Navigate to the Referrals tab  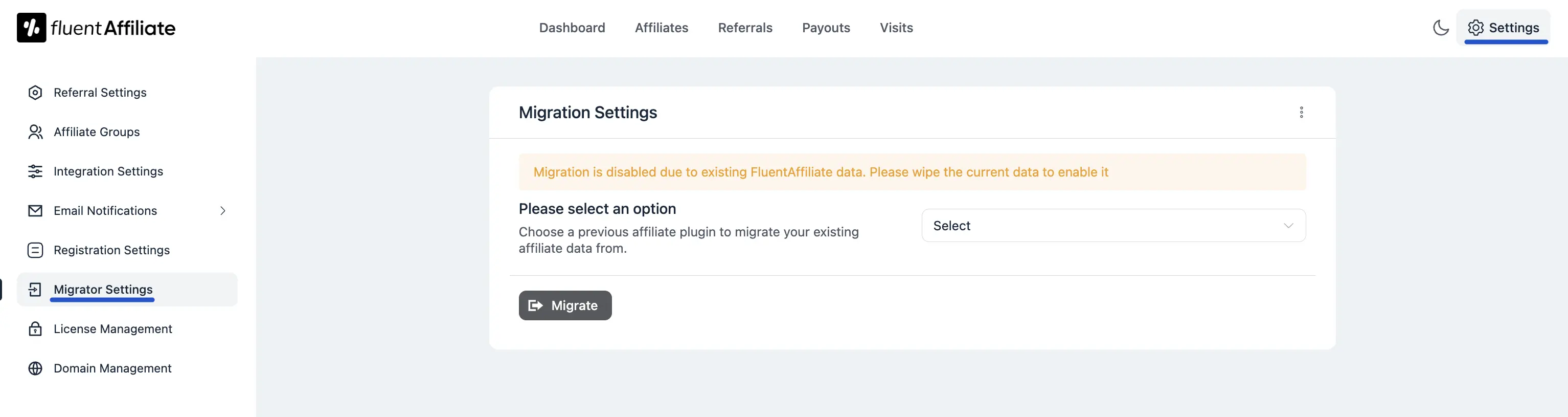(x=745, y=28)
